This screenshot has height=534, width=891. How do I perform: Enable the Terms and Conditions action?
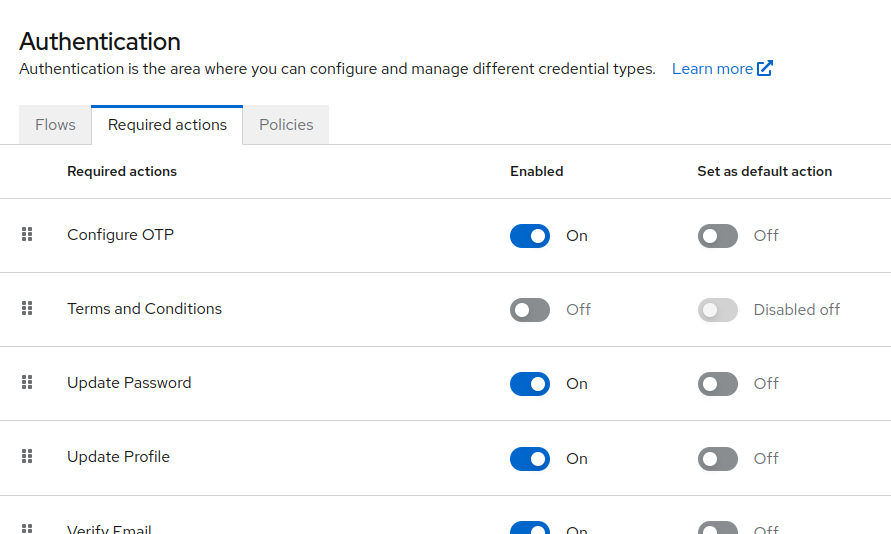[x=530, y=310]
